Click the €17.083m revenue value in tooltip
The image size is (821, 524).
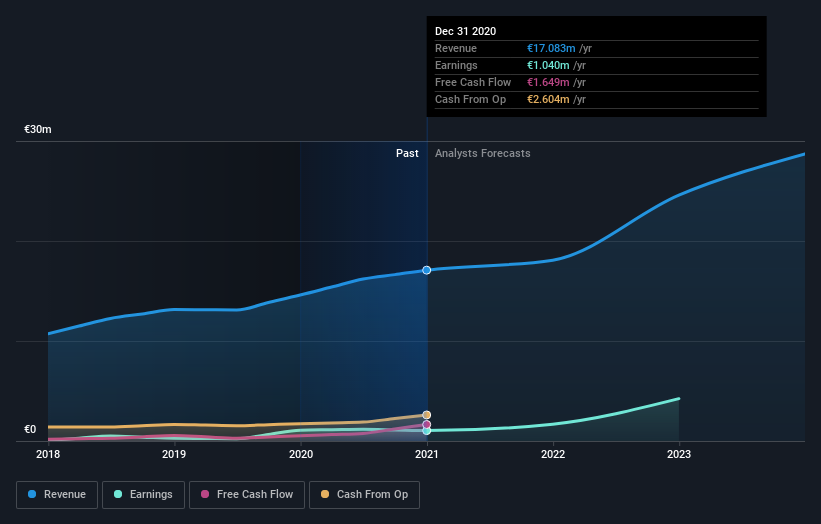coord(551,48)
